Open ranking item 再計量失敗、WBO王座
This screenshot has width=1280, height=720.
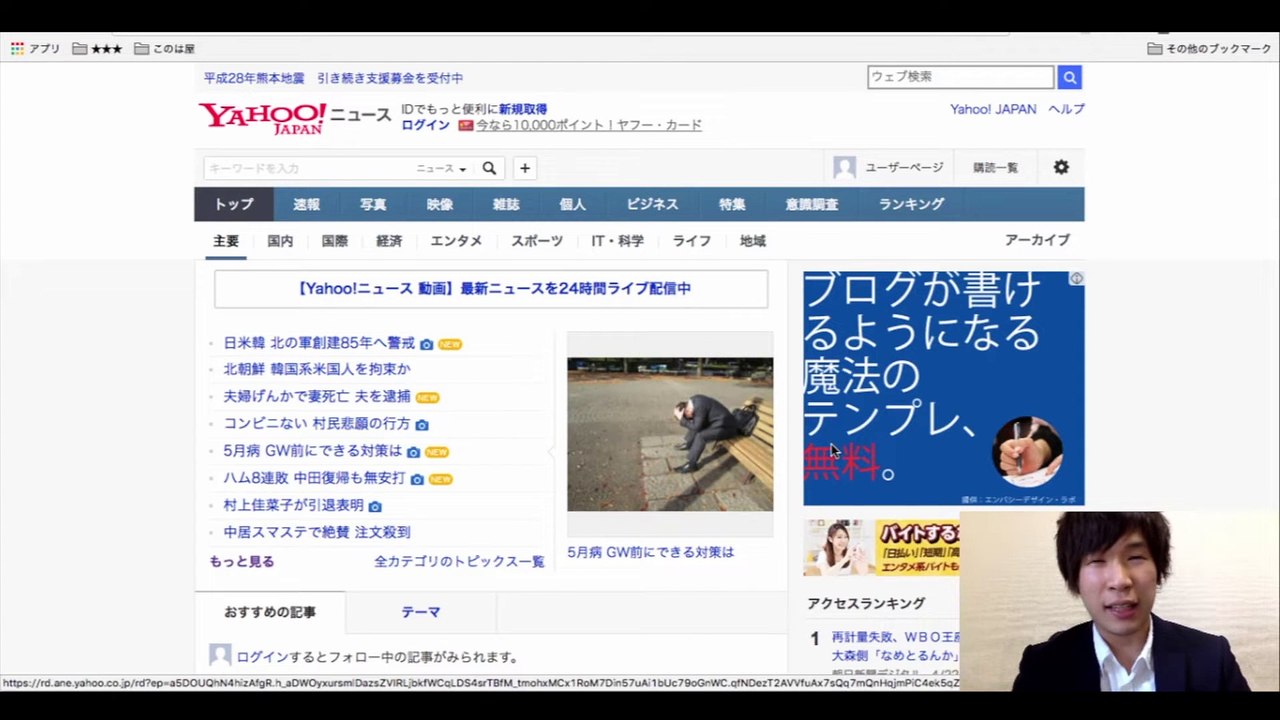[896, 637]
